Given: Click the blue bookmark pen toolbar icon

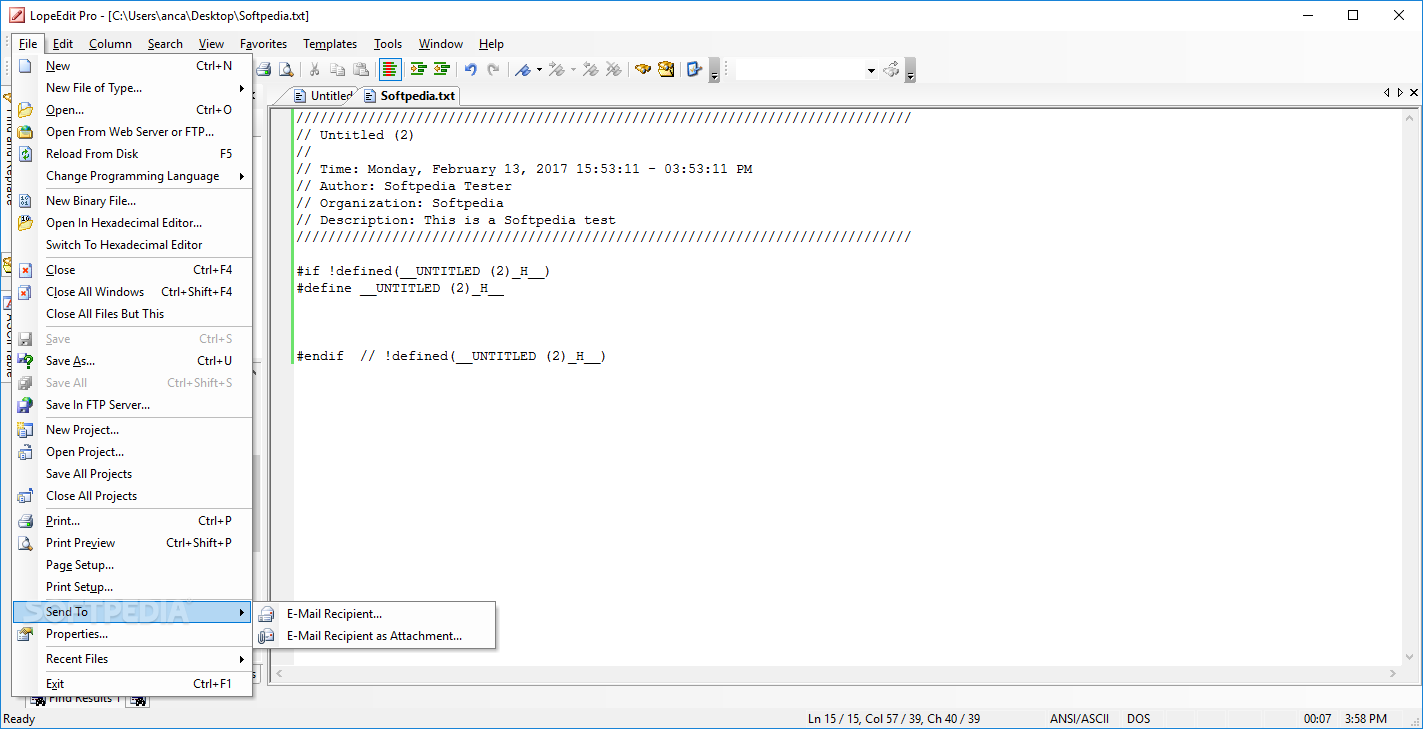Looking at the screenshot, I should (522, 69).
